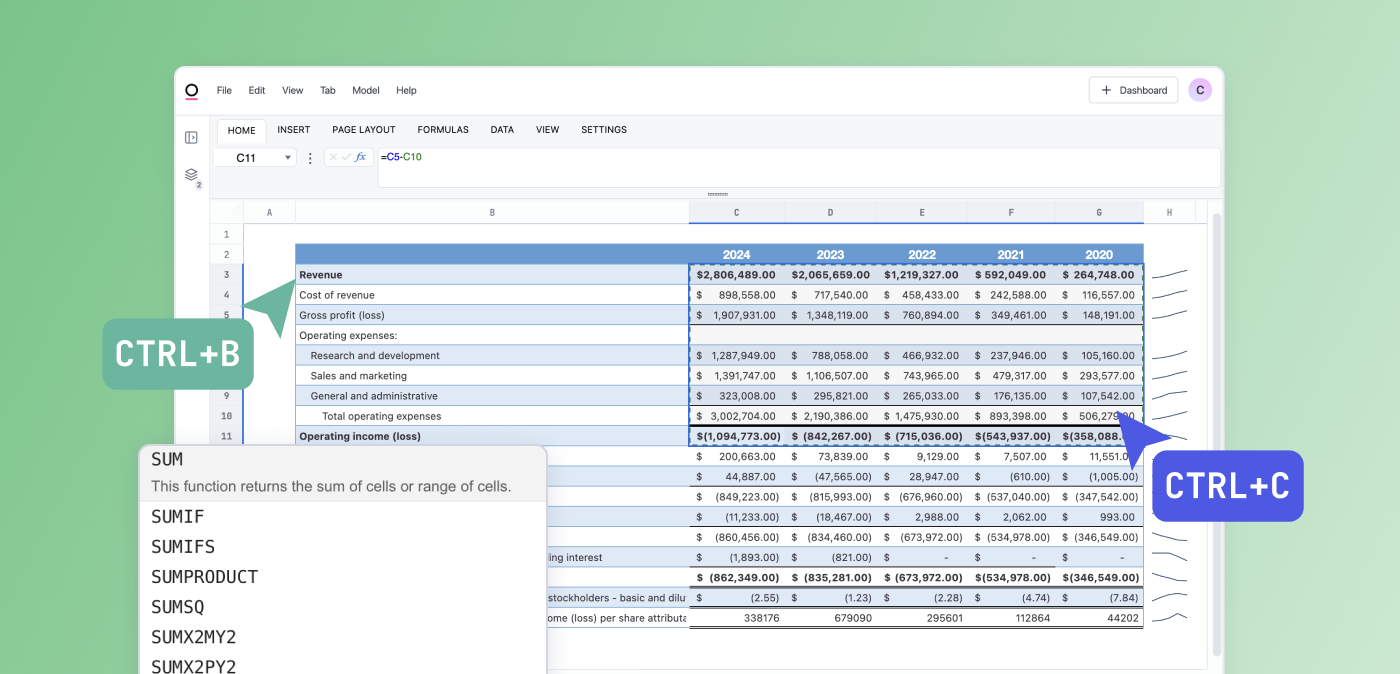Choose SUMPRODUCT in the autocomplete list
The image size is (1400, 674).
[204, 577]
